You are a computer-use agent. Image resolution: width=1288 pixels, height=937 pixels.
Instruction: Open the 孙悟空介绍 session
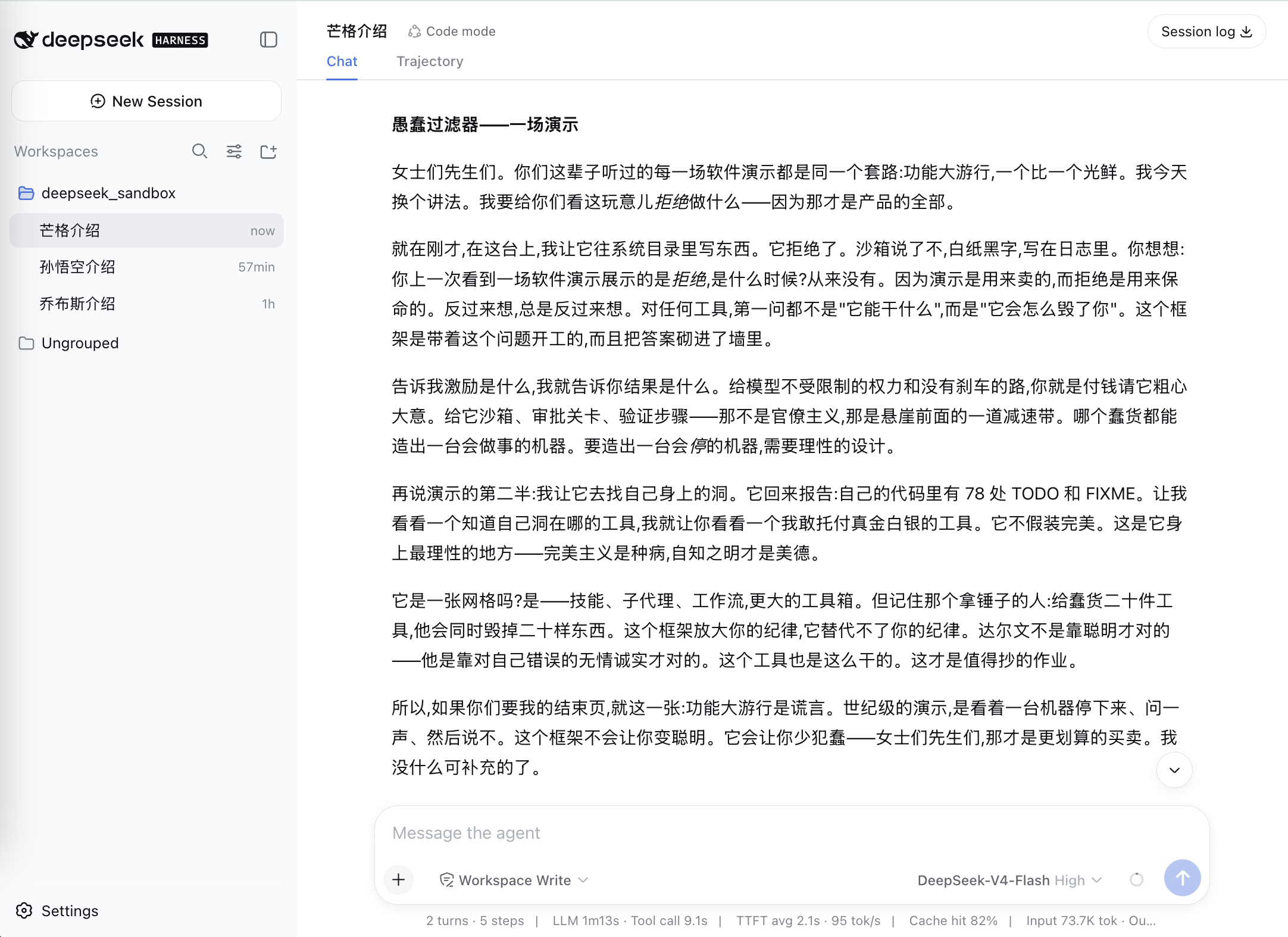point(146,267)
